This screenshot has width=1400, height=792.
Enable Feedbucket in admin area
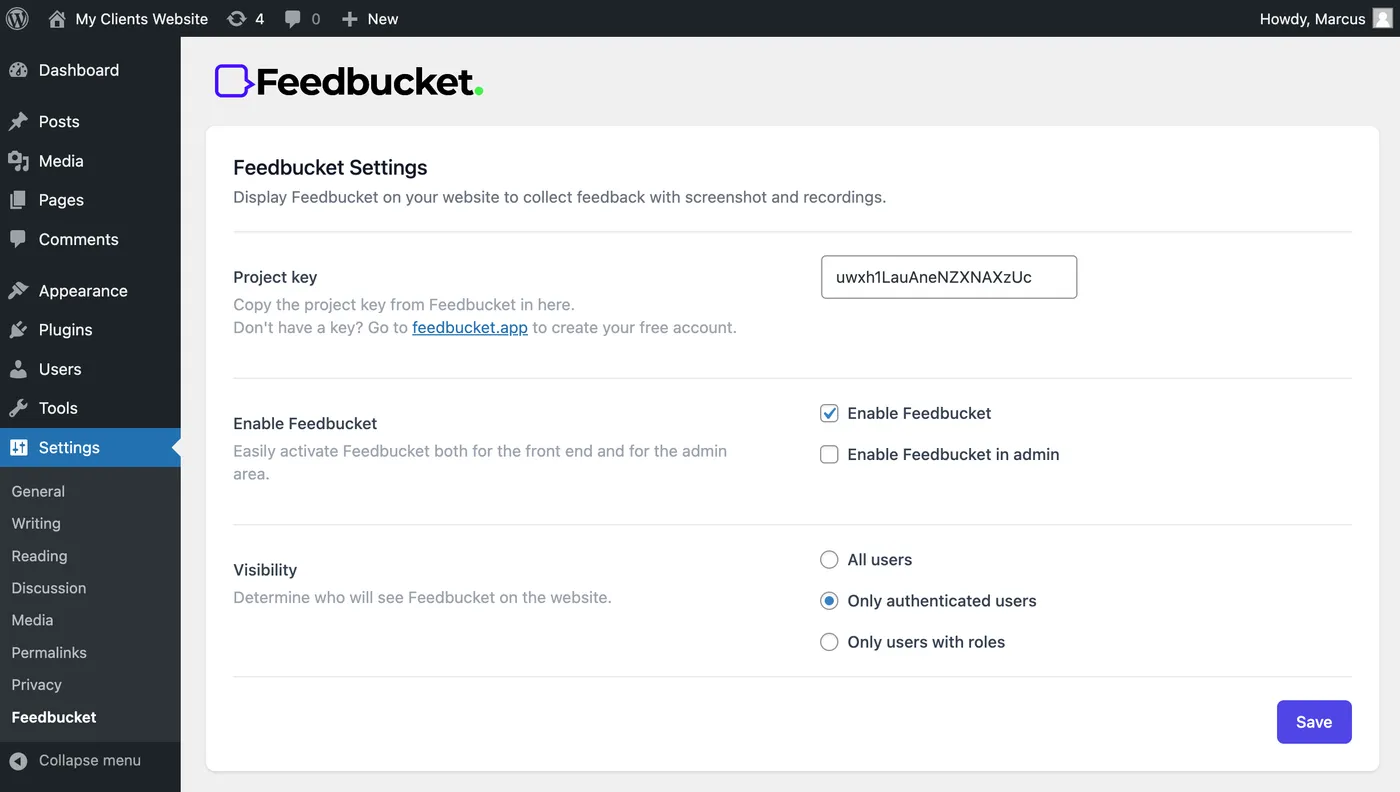pyautogui.click(x=828, y=454)
